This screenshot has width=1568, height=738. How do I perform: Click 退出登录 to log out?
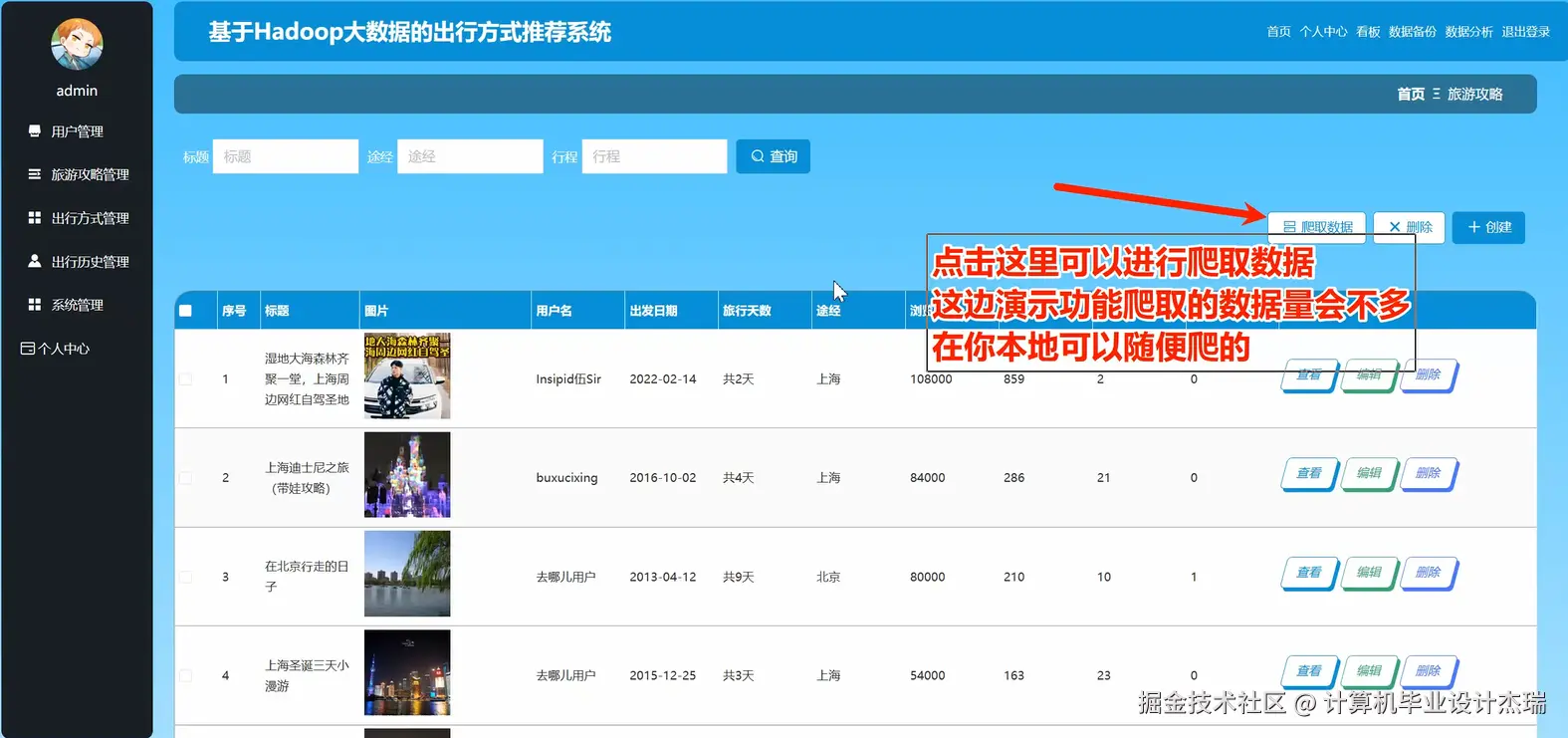[1526, 32]
